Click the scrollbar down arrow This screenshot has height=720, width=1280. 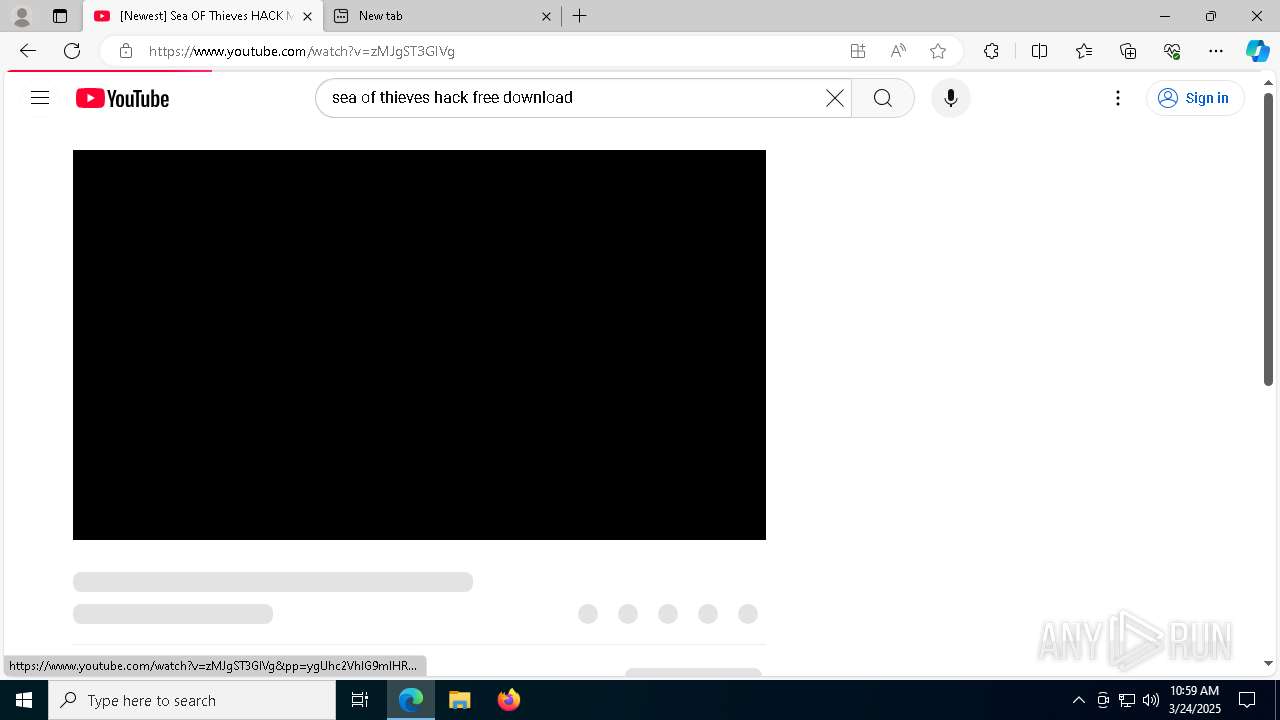pyautogui.click(x=1268, y=663)
